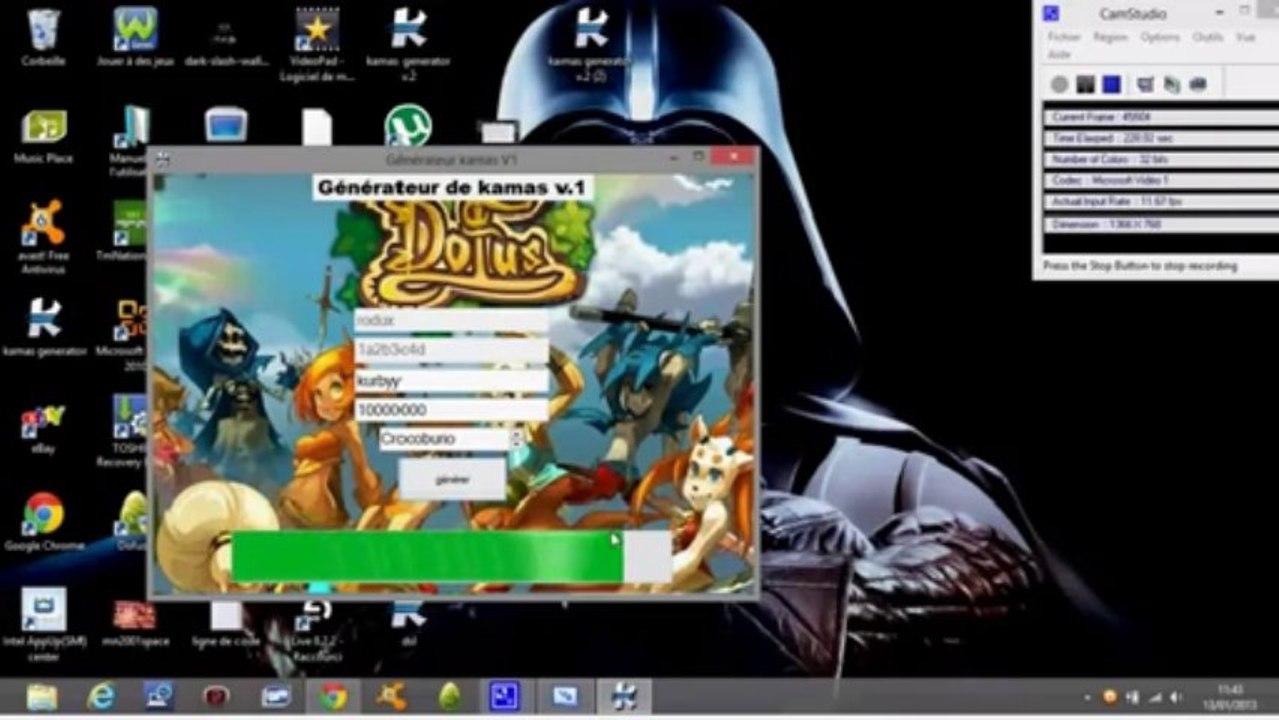The height and width of the screenshot is (720, 1279).
Task: Open the eBay desktop shortcut
Action: (x=44, y=428)
